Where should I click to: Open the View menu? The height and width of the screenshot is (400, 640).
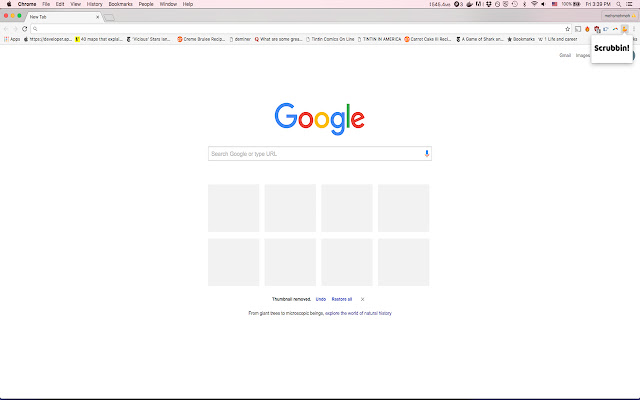pyautogui.click(x=76, y=4)
